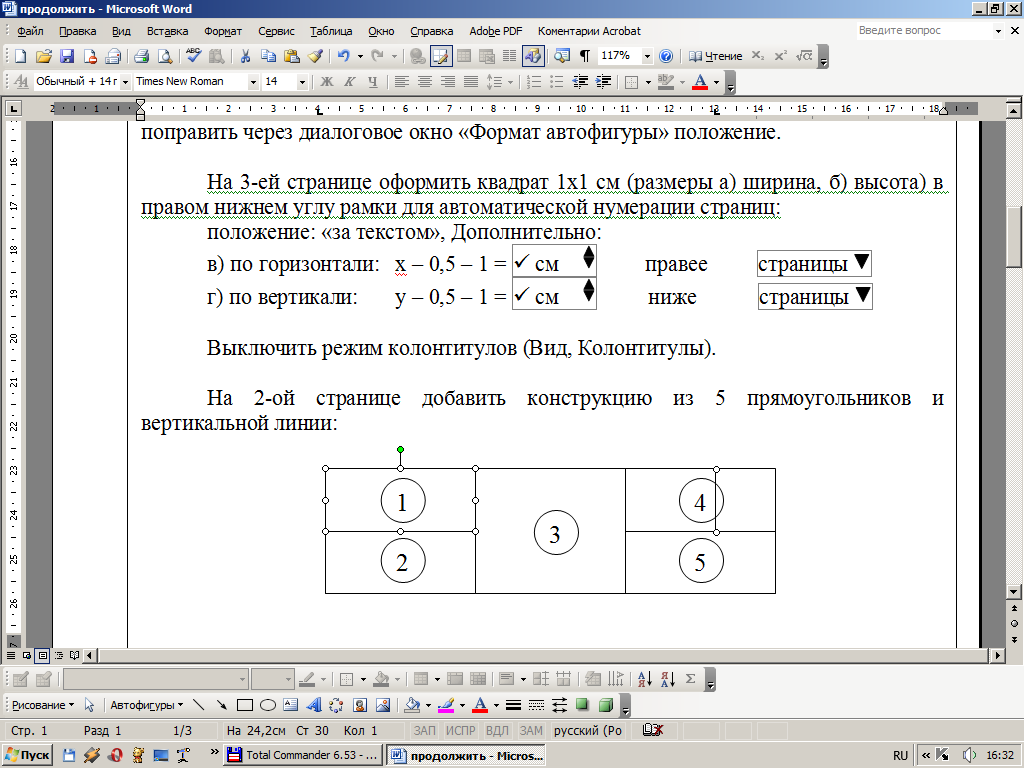Viewport: 1024px width, 768px height.
Task: Open the Рисование dropdown menu
Action: coord(43,705)
